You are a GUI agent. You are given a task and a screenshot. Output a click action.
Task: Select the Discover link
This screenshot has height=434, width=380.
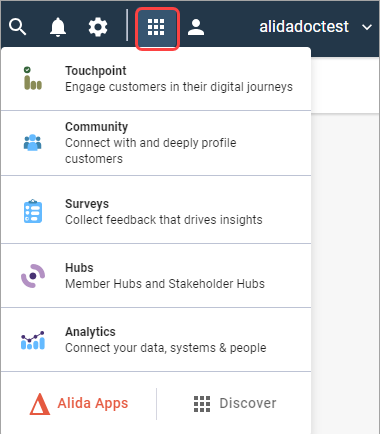248,403
